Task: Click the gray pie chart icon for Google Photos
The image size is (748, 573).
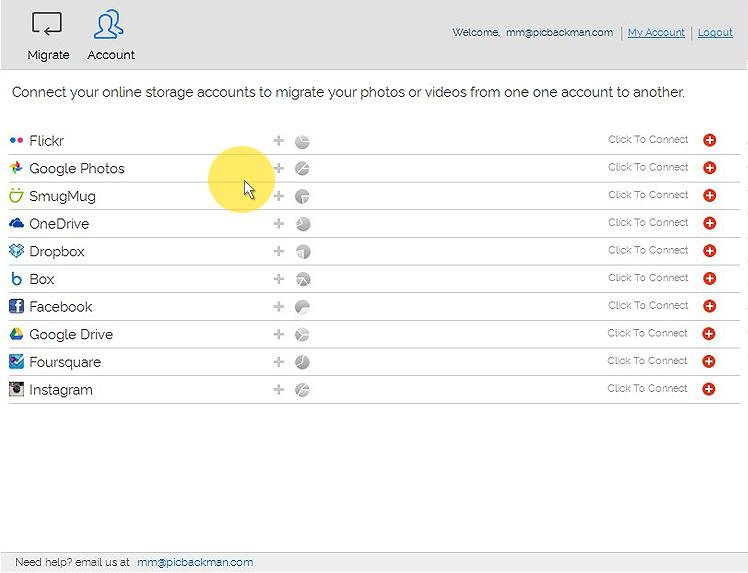Action: point(302,169)
